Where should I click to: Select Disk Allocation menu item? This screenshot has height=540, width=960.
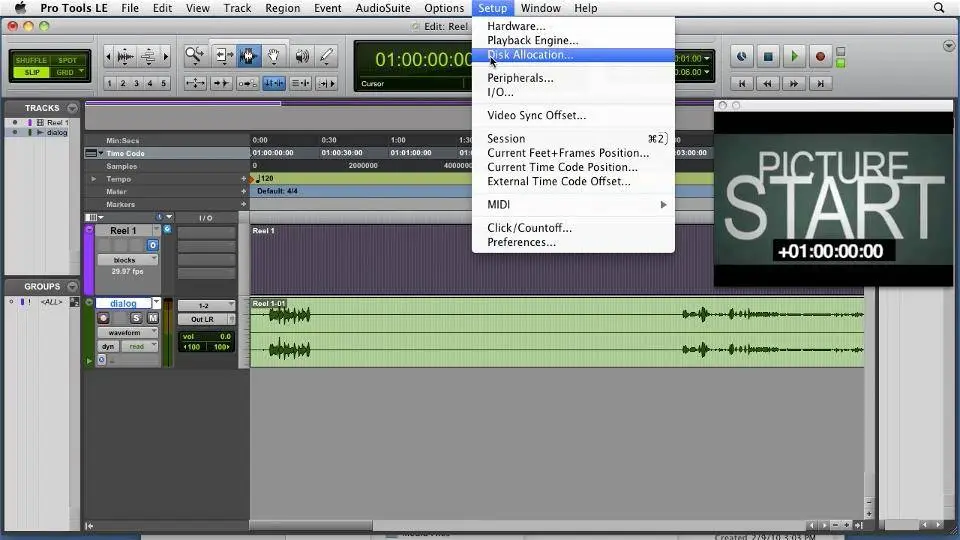coord(573,54)
